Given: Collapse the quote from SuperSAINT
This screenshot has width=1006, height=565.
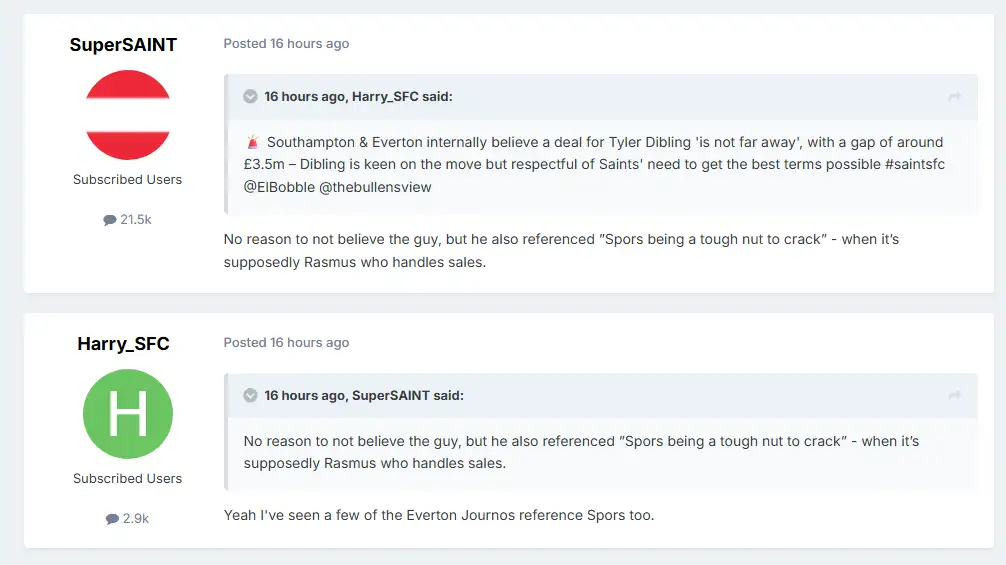Looking at the screenshot, I should coord(250,396).
